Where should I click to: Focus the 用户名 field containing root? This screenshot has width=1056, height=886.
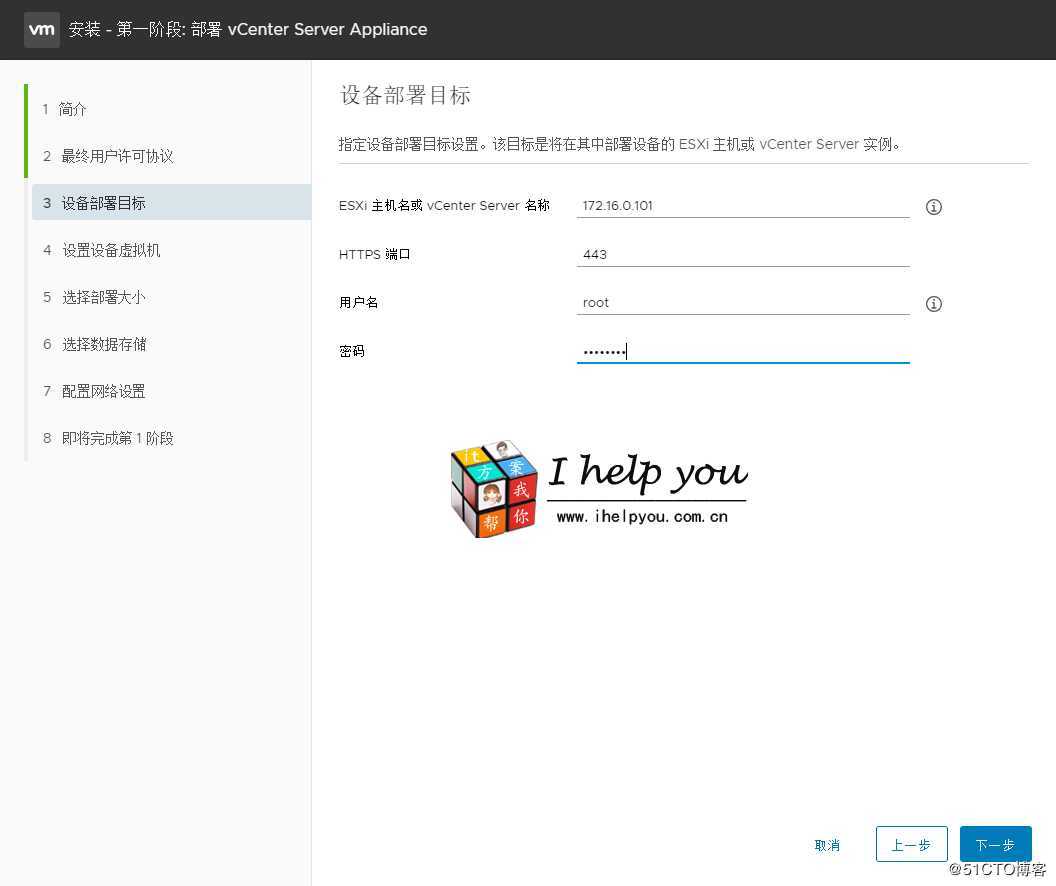pos(743,303)
